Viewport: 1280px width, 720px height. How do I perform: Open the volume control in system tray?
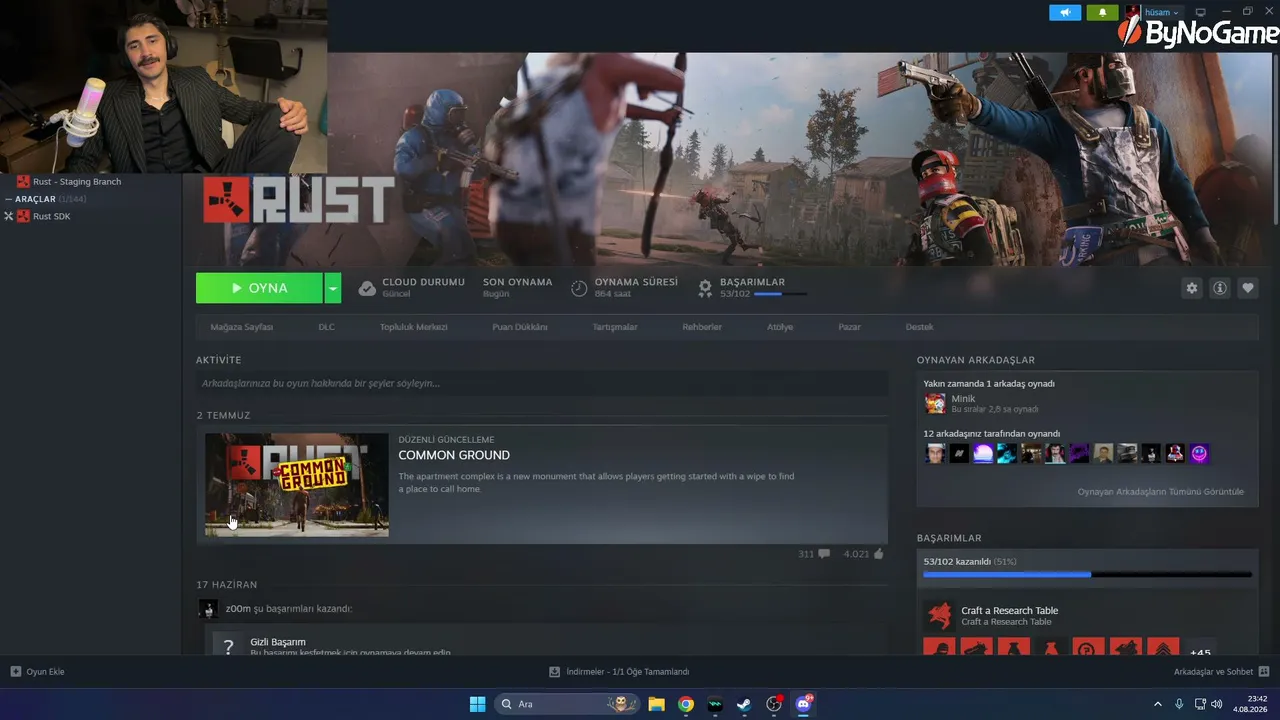click(1217, 704)
